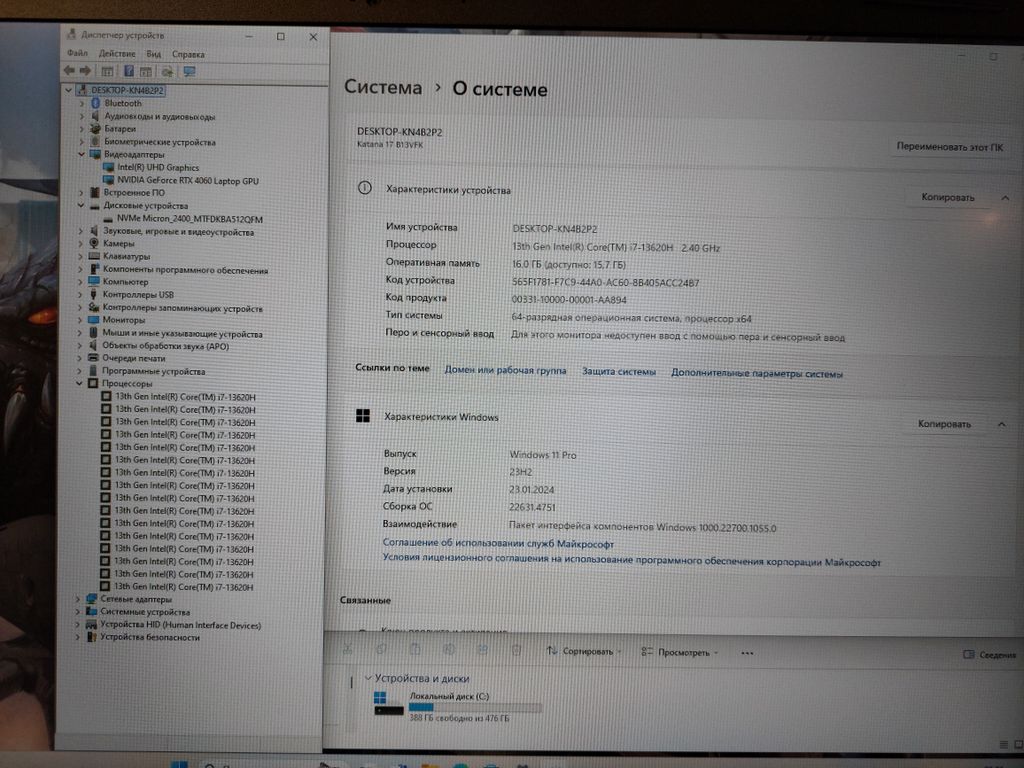1024x768 pixels.
Task: Click the scan for hardware changes icon
Action: (x=167, y=71)
